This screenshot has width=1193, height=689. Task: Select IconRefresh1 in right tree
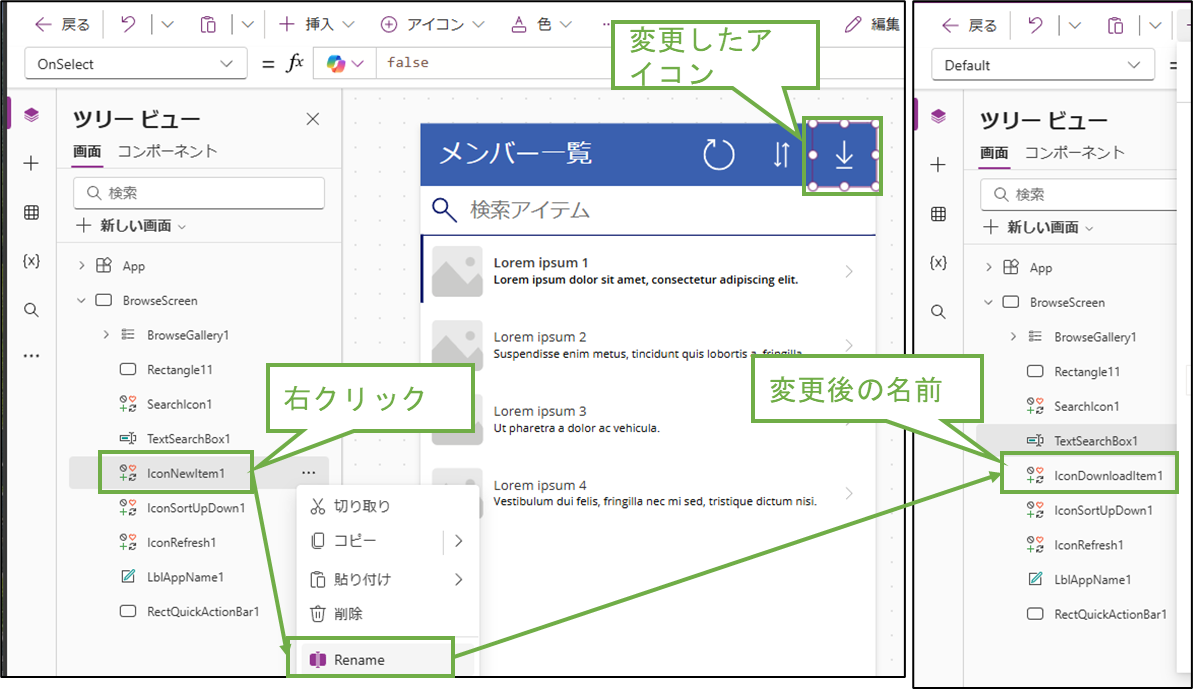point(1088,545)
